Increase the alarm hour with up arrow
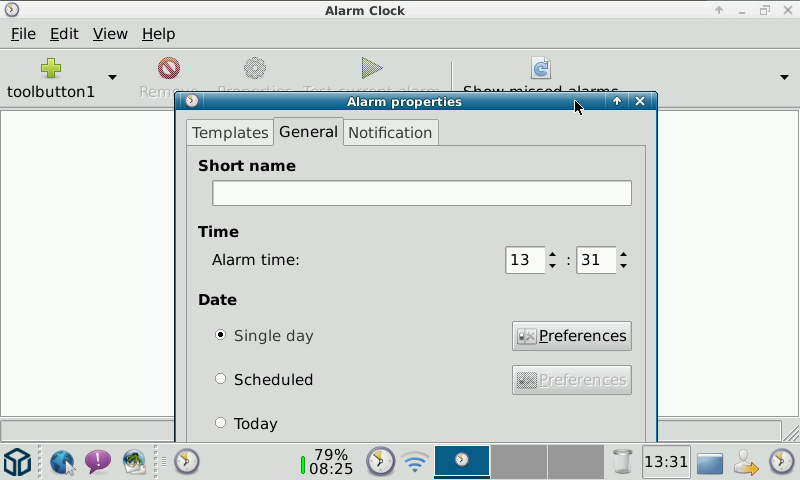Viewport: 800px width, 480px height. click(x=552, y=254)
